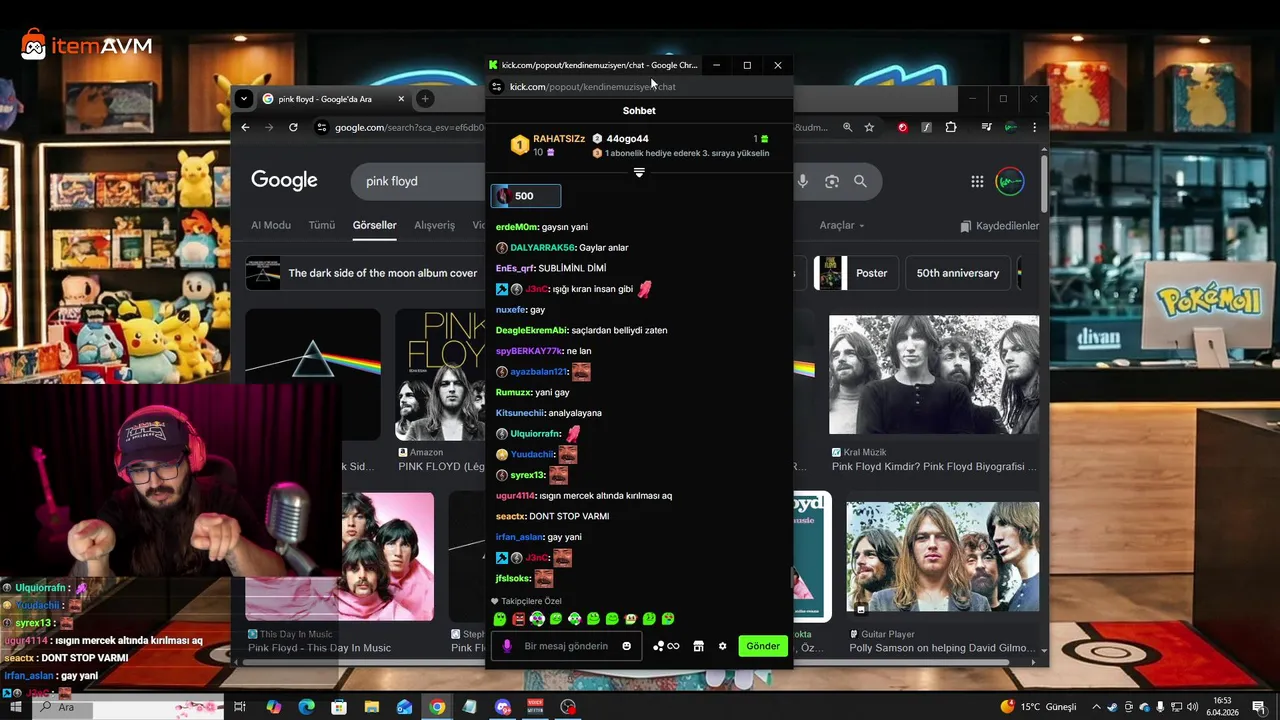Viewport: 1280px width, 720px height.
Task: Click username seactx in chat
Action: (510, 516)
